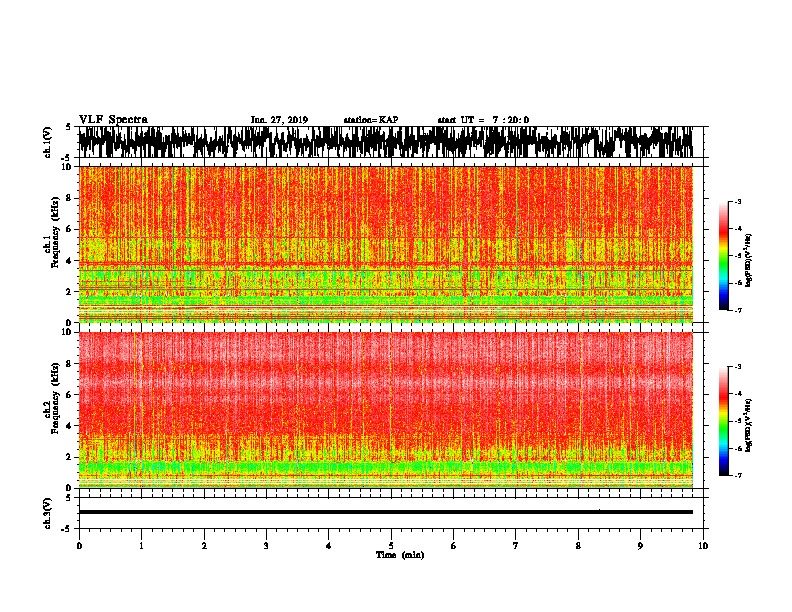Click the time axis tick label "7"
Screen dimensions: 792x612
point(516,546)
